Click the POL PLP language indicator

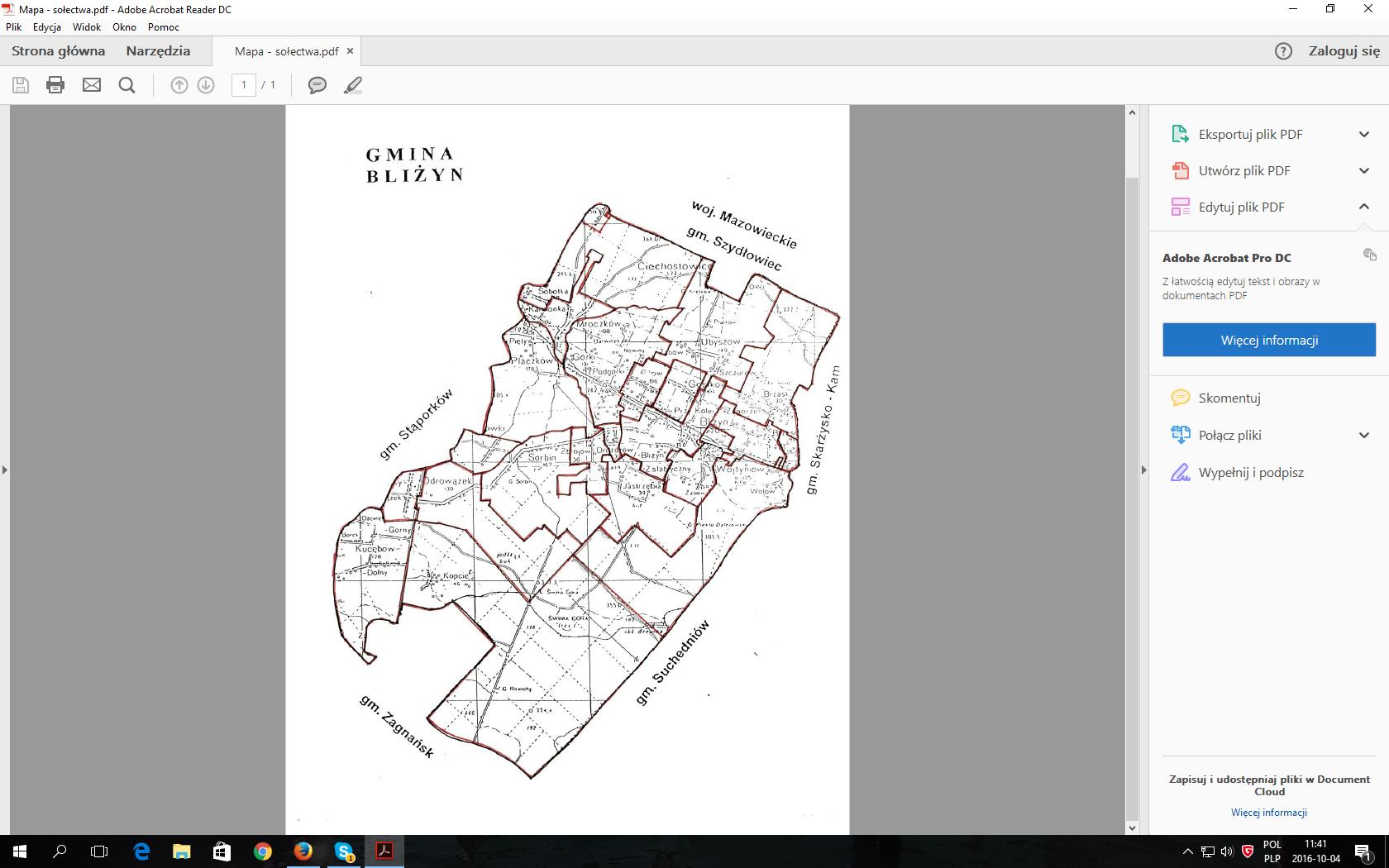1272,851
